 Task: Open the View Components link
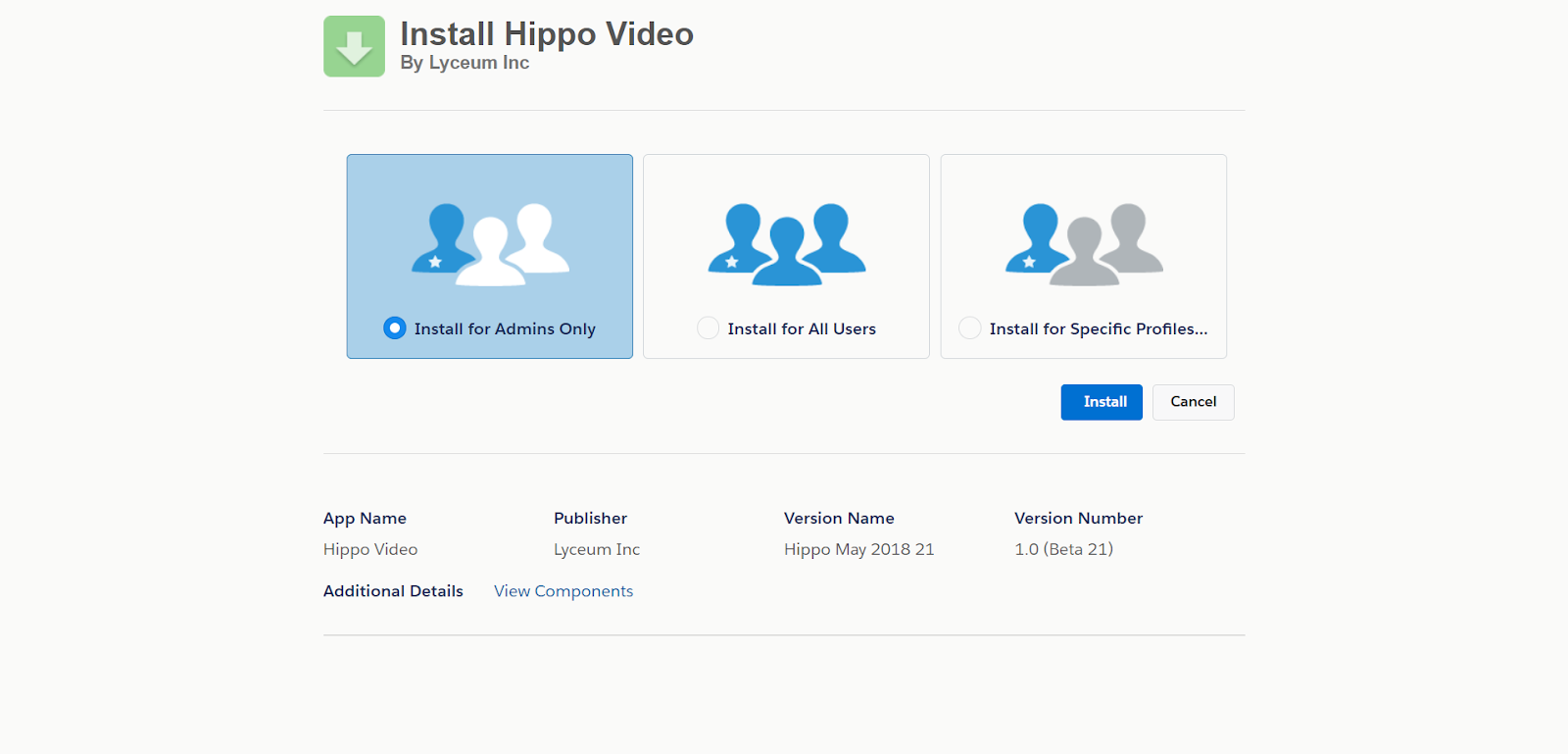[563, 591]
